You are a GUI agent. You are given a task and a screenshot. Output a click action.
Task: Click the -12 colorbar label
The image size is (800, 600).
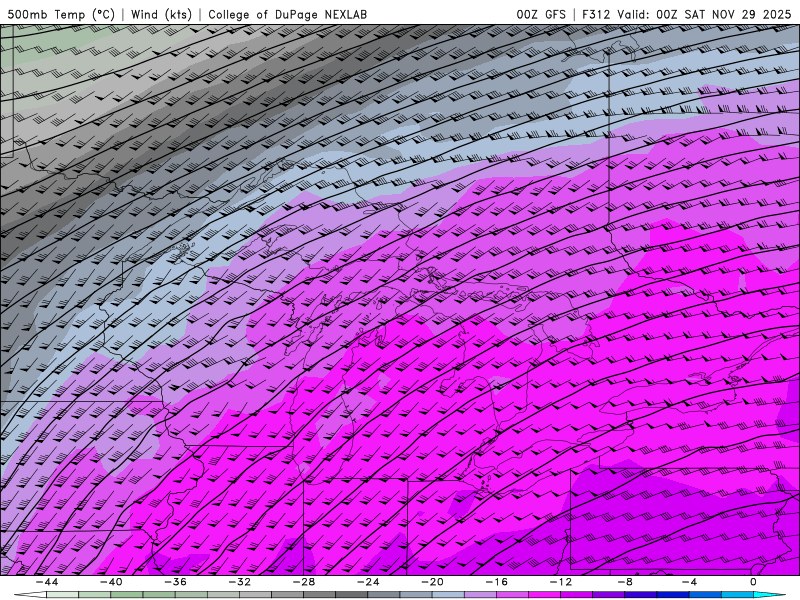pos(561,582)
